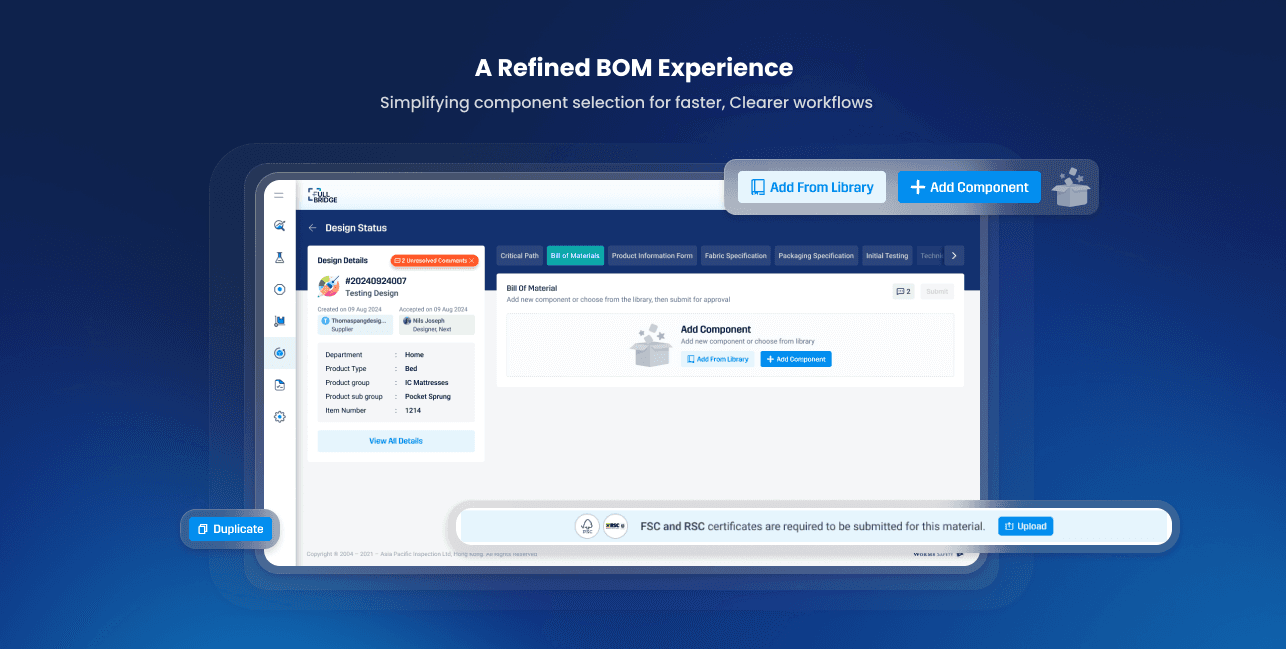Open the comments counter showing 2
Image resolution: width=1286 pixels, height=649 pixels.
[x=903, y=291]
